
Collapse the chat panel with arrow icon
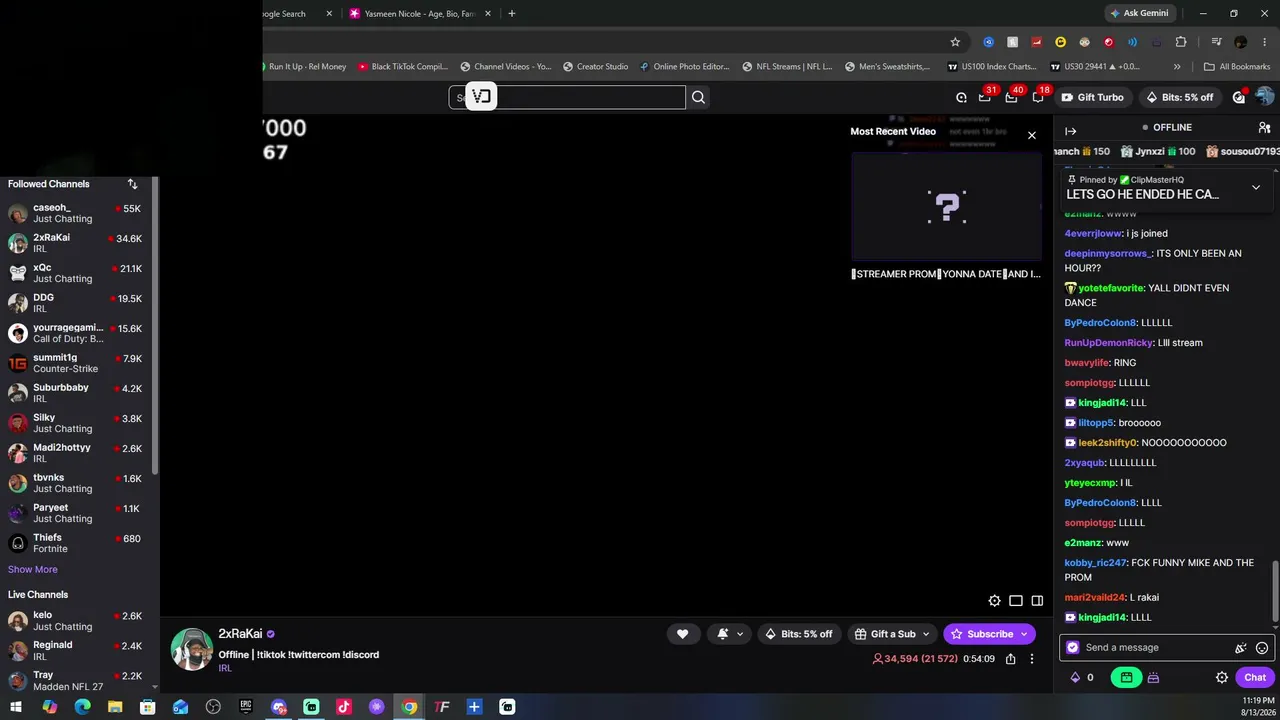[1070, 131]
